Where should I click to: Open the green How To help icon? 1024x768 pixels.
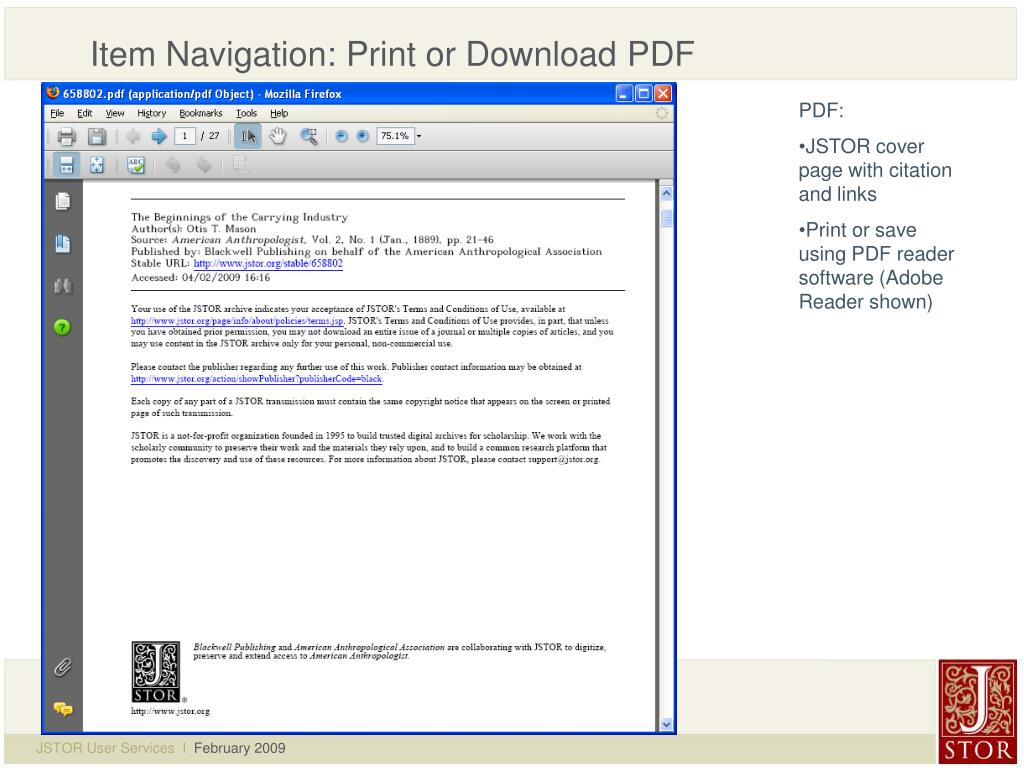[x=62, y=327]
